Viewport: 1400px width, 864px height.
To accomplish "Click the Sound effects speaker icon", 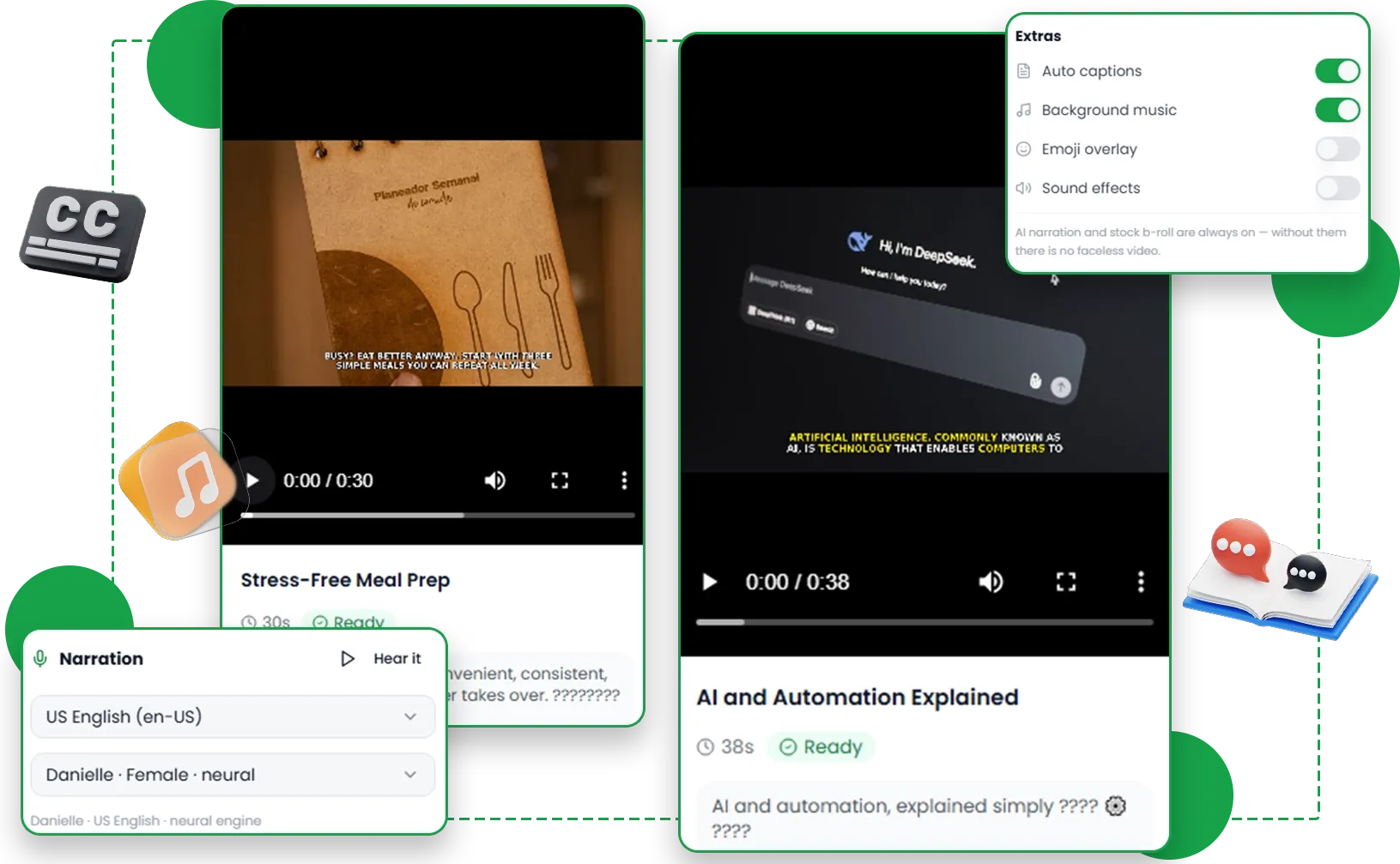I will coord(1023,188).
